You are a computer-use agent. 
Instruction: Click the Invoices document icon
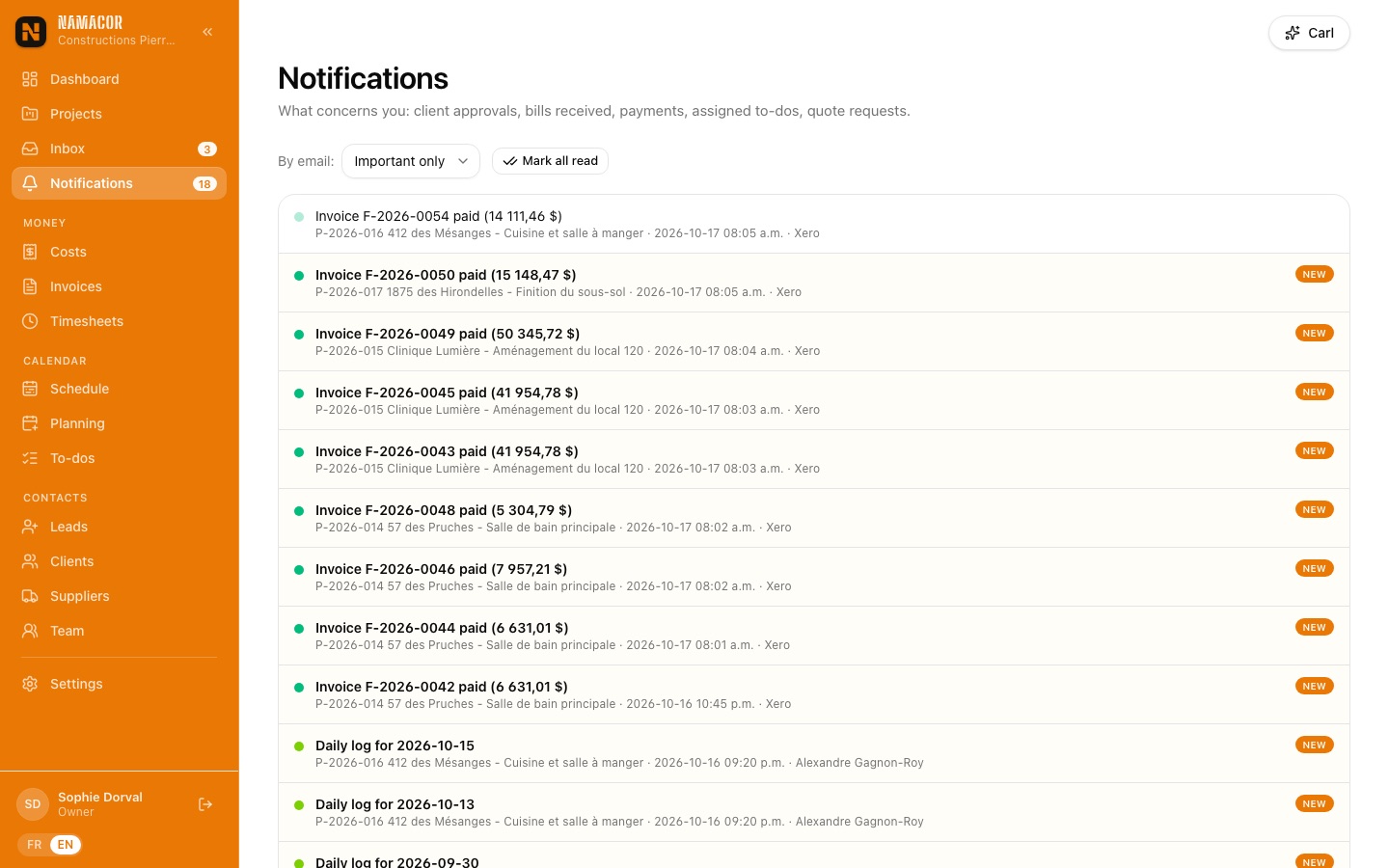point(30,286)
